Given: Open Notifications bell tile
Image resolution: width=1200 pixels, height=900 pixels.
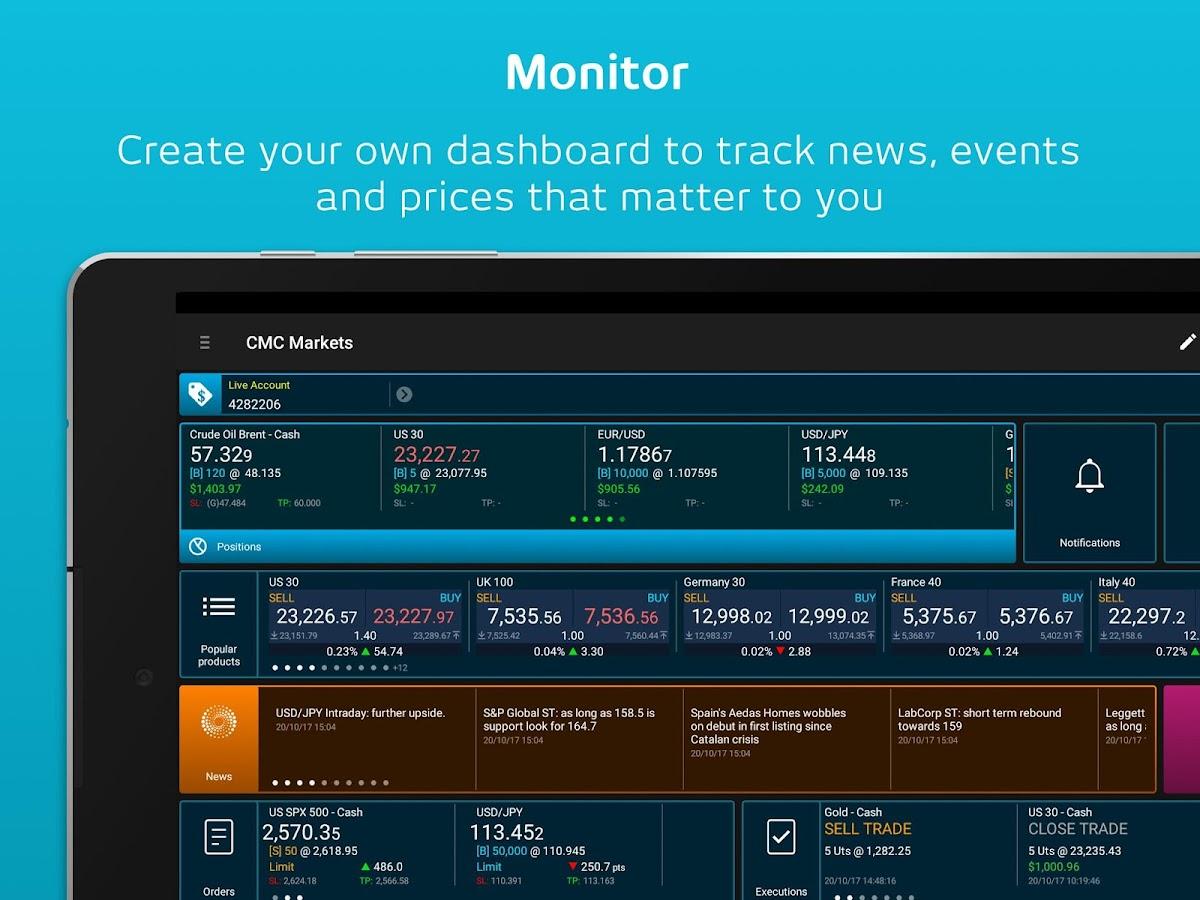Looking at the screenshot, I should coord(1089,492).
